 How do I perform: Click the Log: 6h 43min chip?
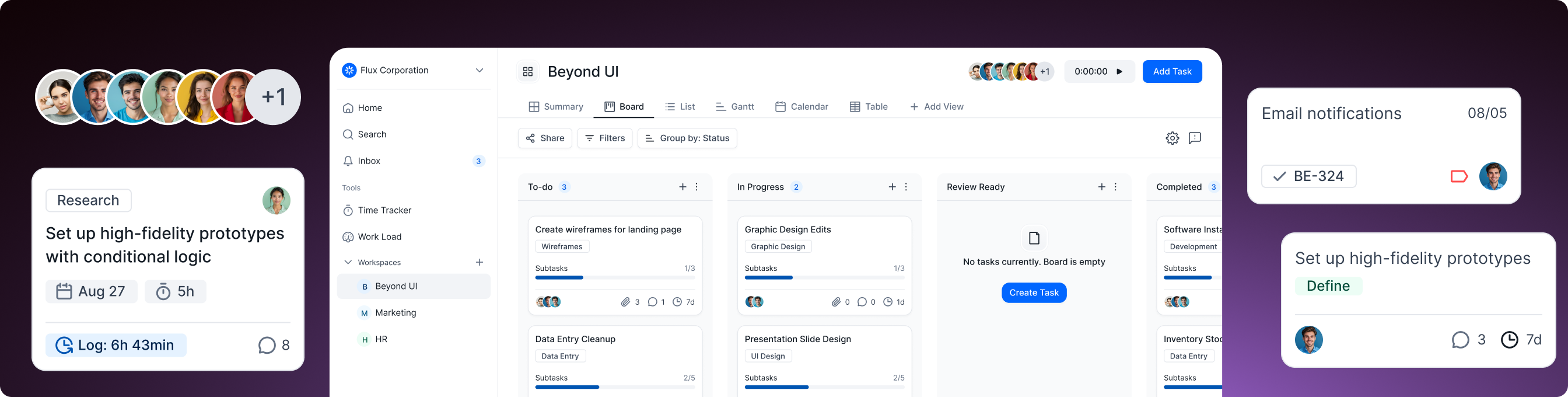[116, 345]
